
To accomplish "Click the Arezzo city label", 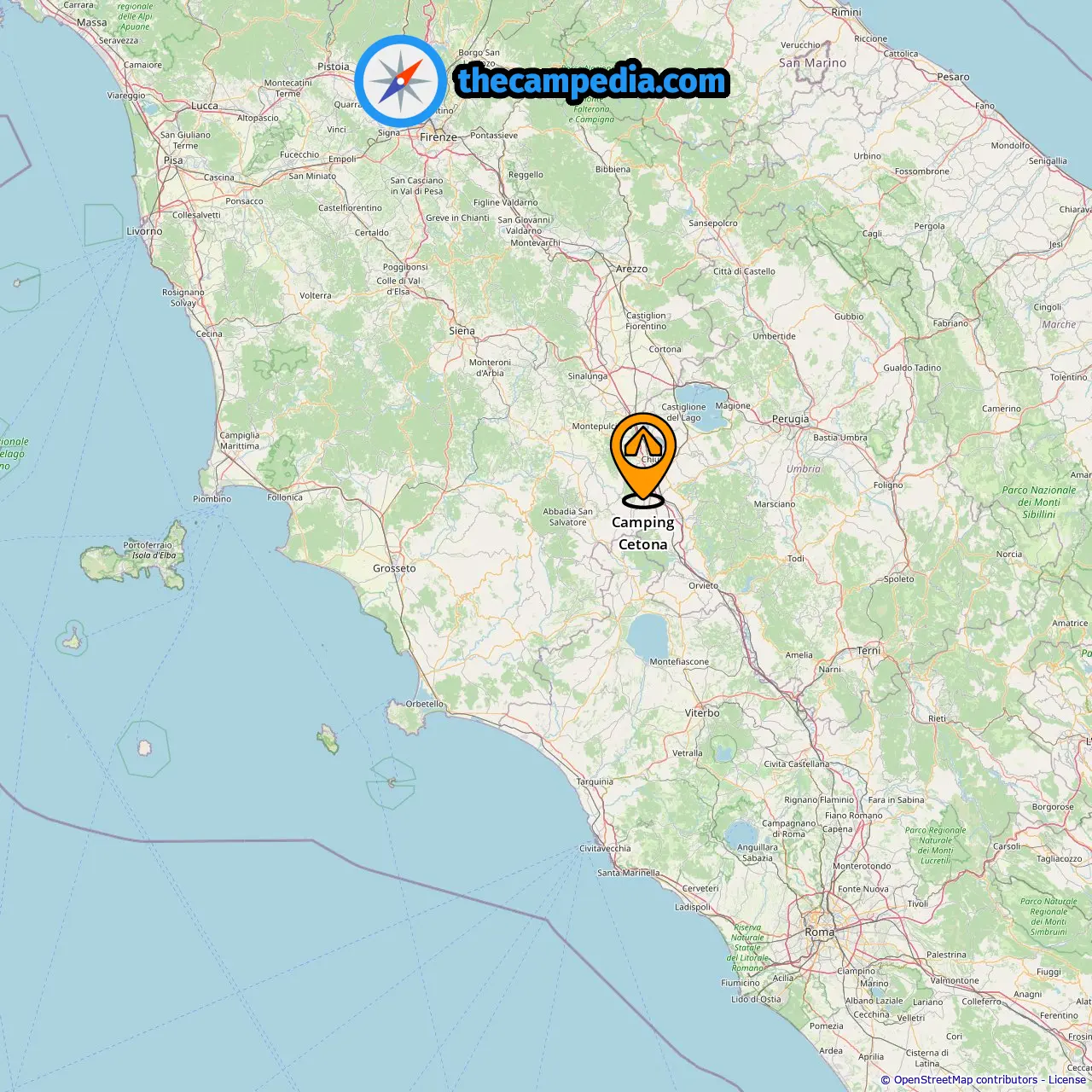I will pyautogui.click(x=632, y=269).
